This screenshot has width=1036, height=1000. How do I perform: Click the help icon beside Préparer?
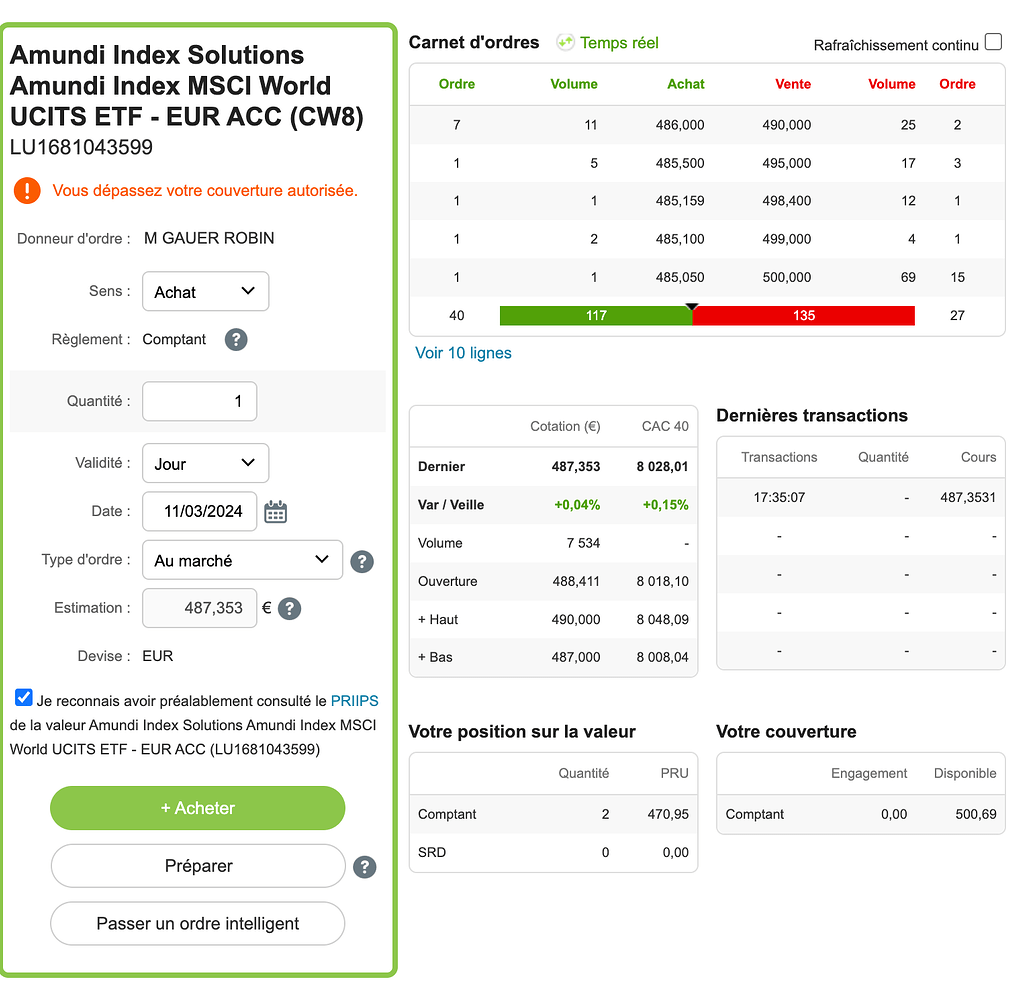click(x=365, y=867)
